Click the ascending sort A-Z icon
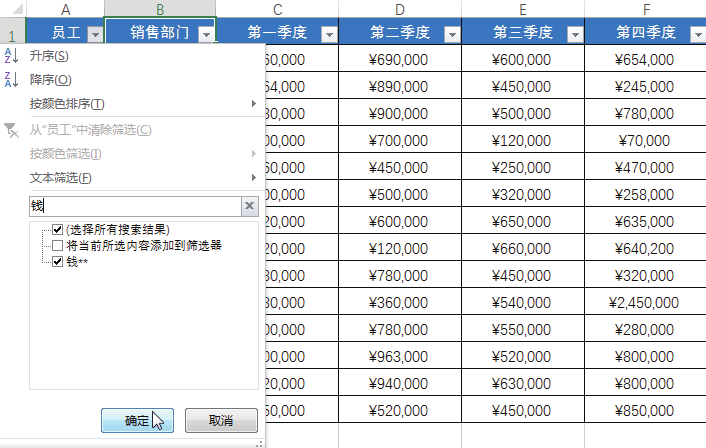 pos(11,56)
